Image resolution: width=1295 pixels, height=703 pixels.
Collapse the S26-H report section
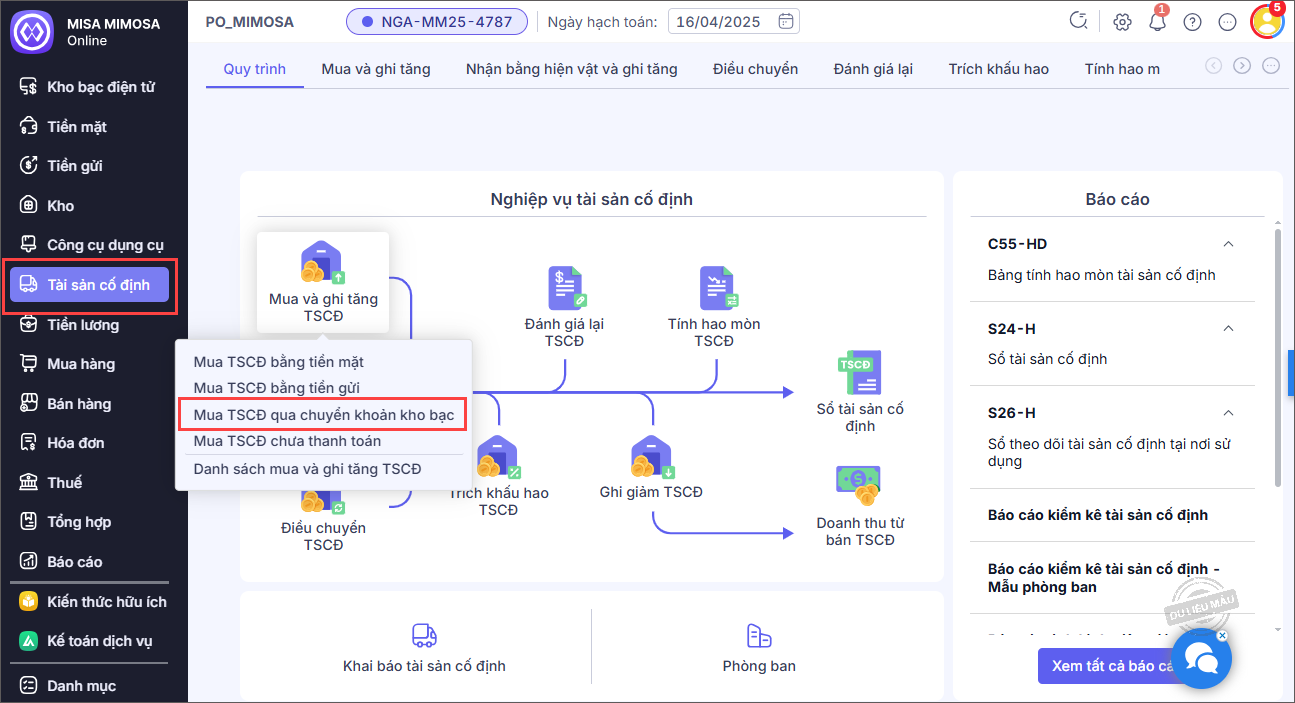tap(1229, 413)
